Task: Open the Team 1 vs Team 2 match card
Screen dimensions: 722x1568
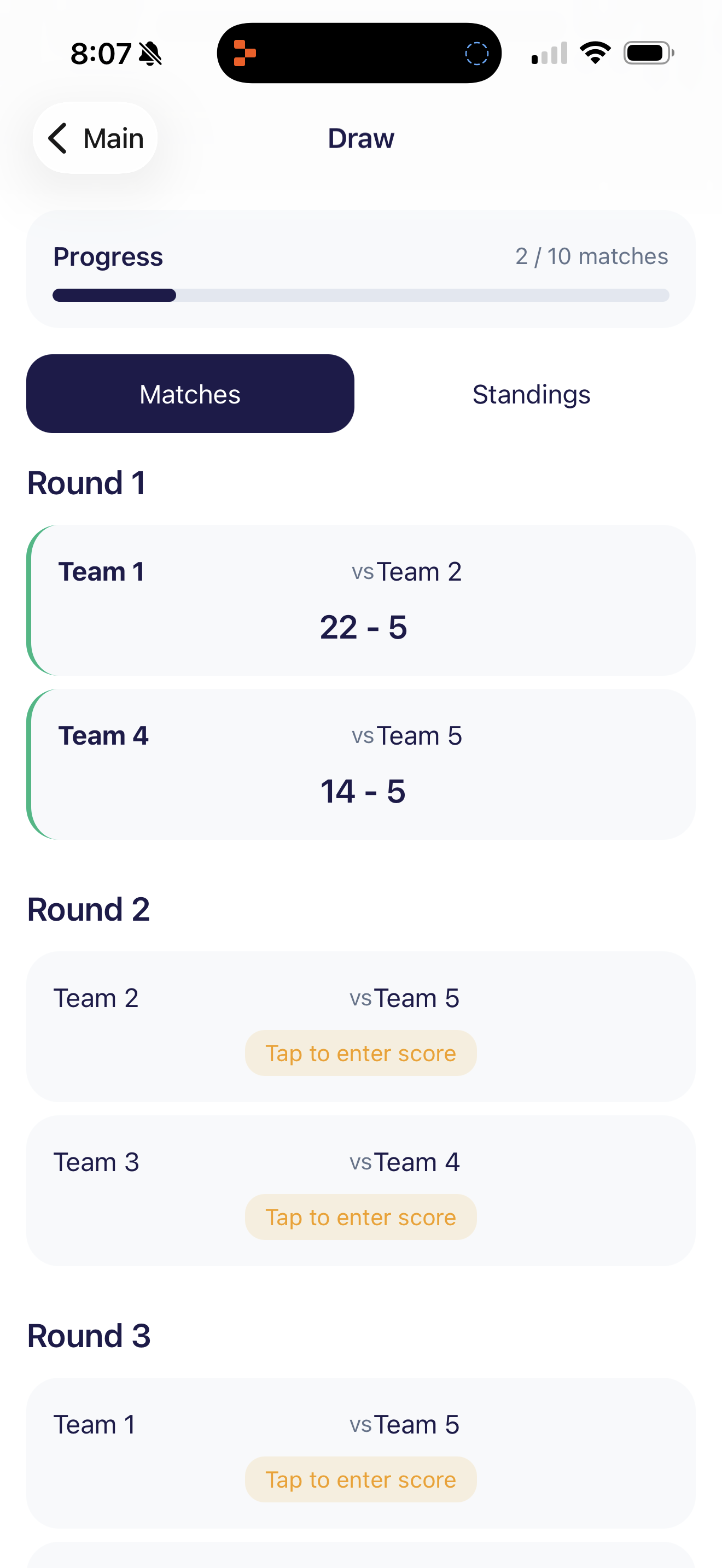Action: [360, 600]
